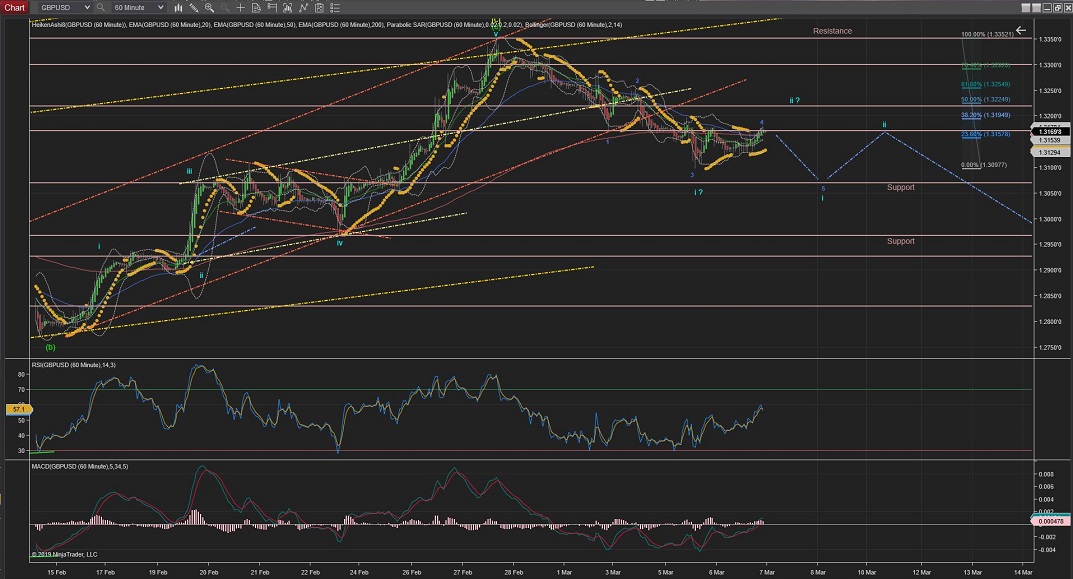Screen dimensions: 1073x579
Task: Click the white return-arrow at chart top right
Action: click(x=1021, y=31)
